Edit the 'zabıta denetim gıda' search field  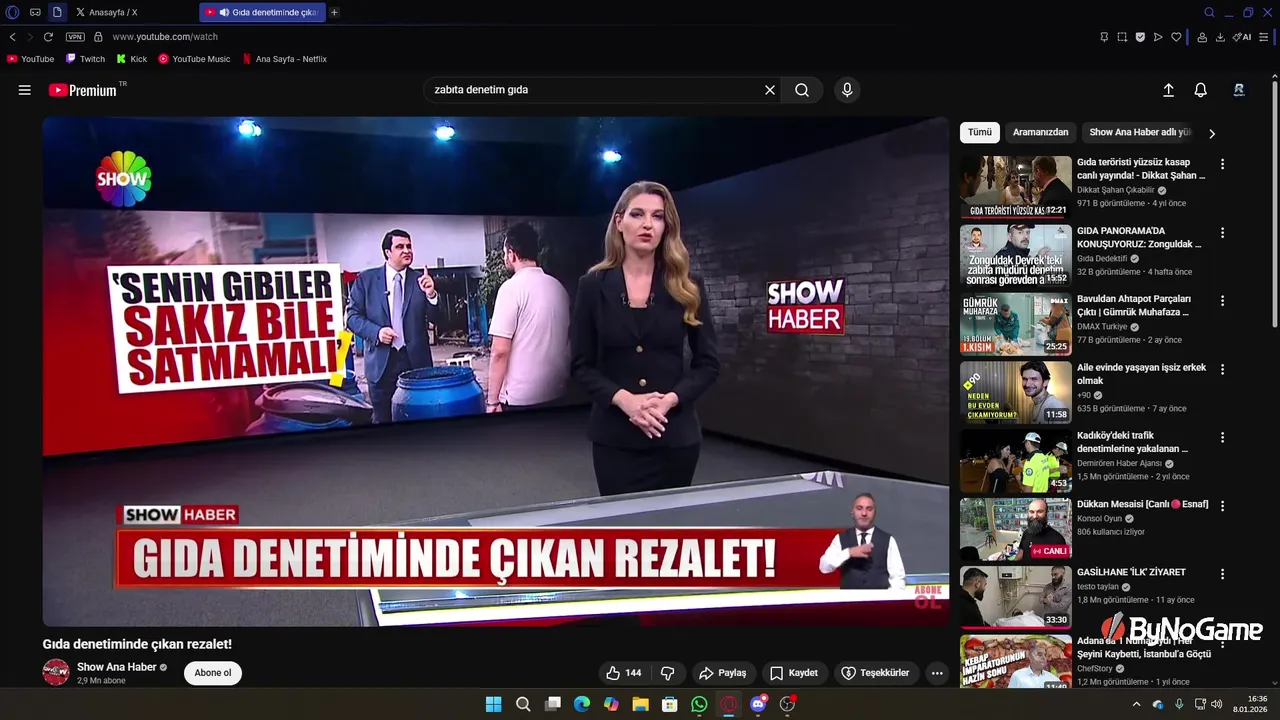click(595, 90)
